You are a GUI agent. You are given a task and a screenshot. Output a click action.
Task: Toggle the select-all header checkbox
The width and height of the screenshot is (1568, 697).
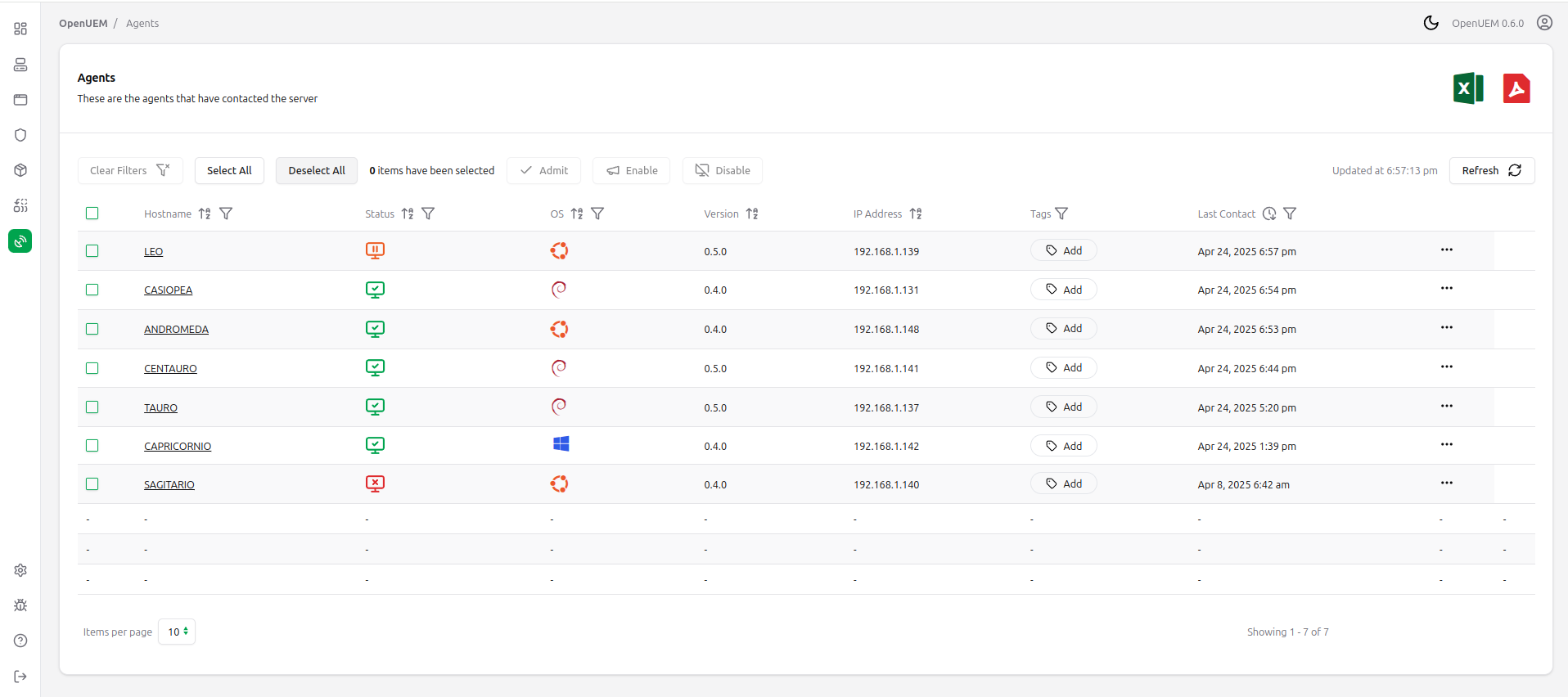click(x=92, y=214)
